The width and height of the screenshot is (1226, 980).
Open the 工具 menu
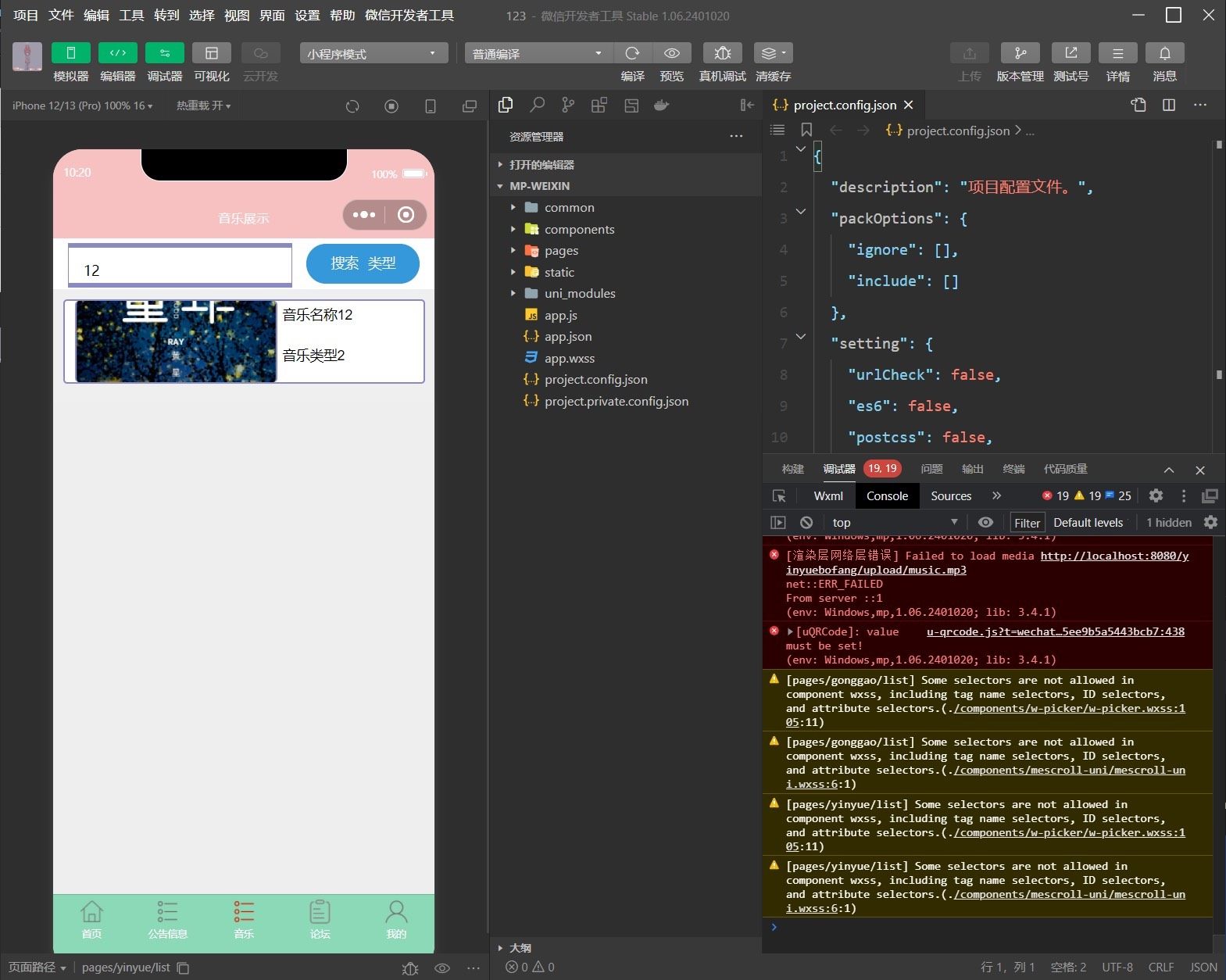pos(130,15)
